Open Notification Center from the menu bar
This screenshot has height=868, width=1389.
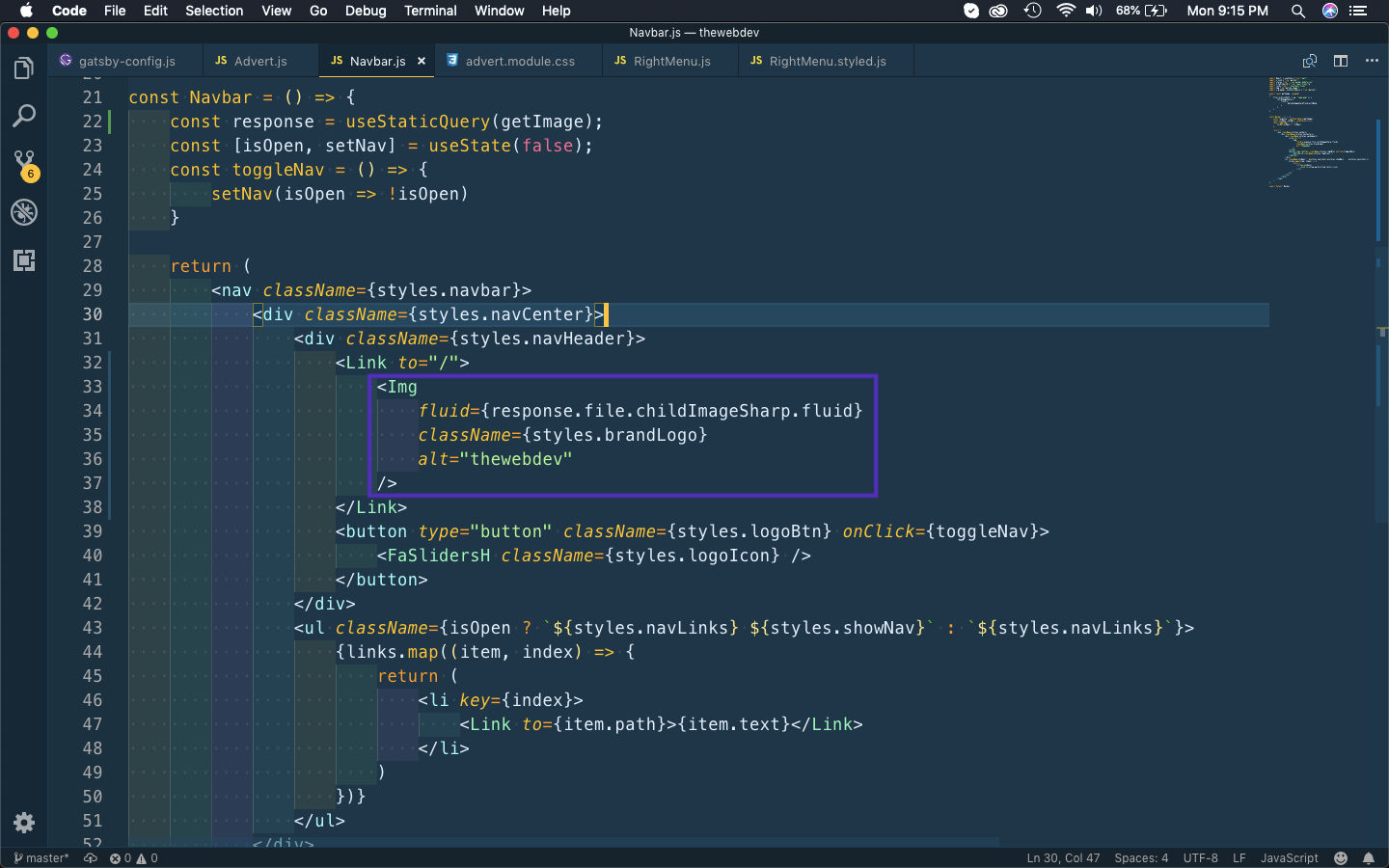[1359, 11]
